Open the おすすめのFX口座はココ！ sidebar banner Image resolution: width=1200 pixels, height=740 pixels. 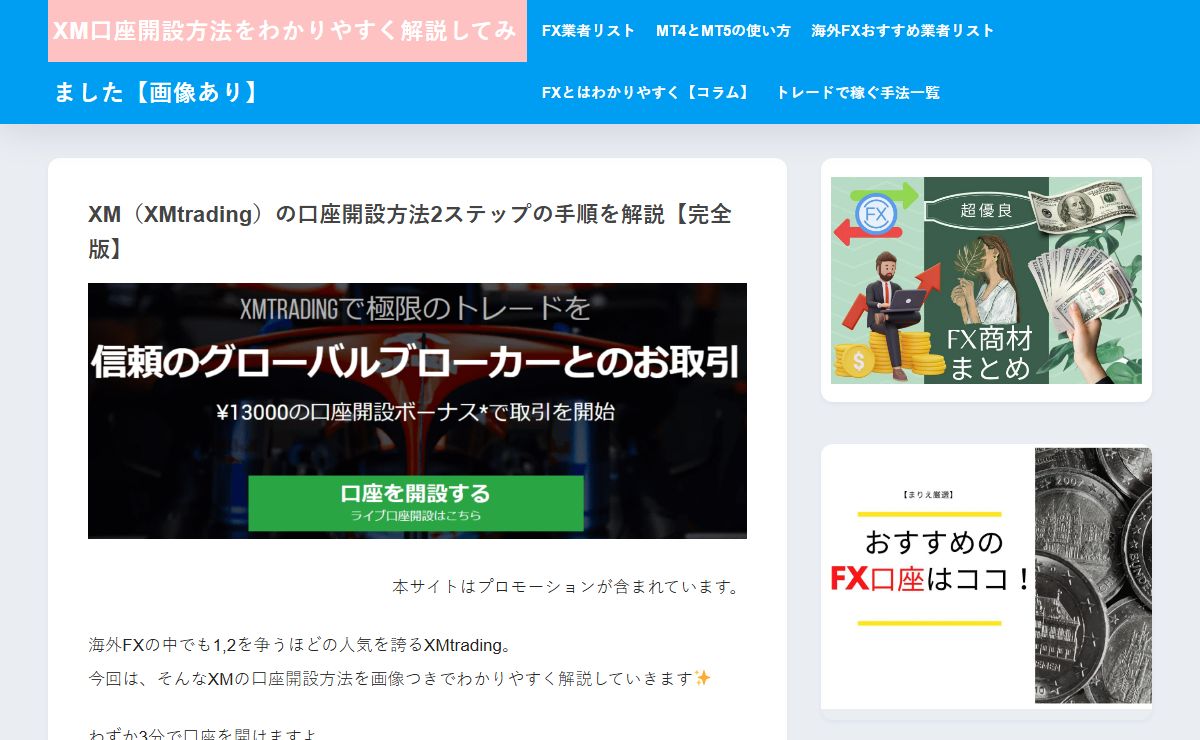(x=986, y=576)
